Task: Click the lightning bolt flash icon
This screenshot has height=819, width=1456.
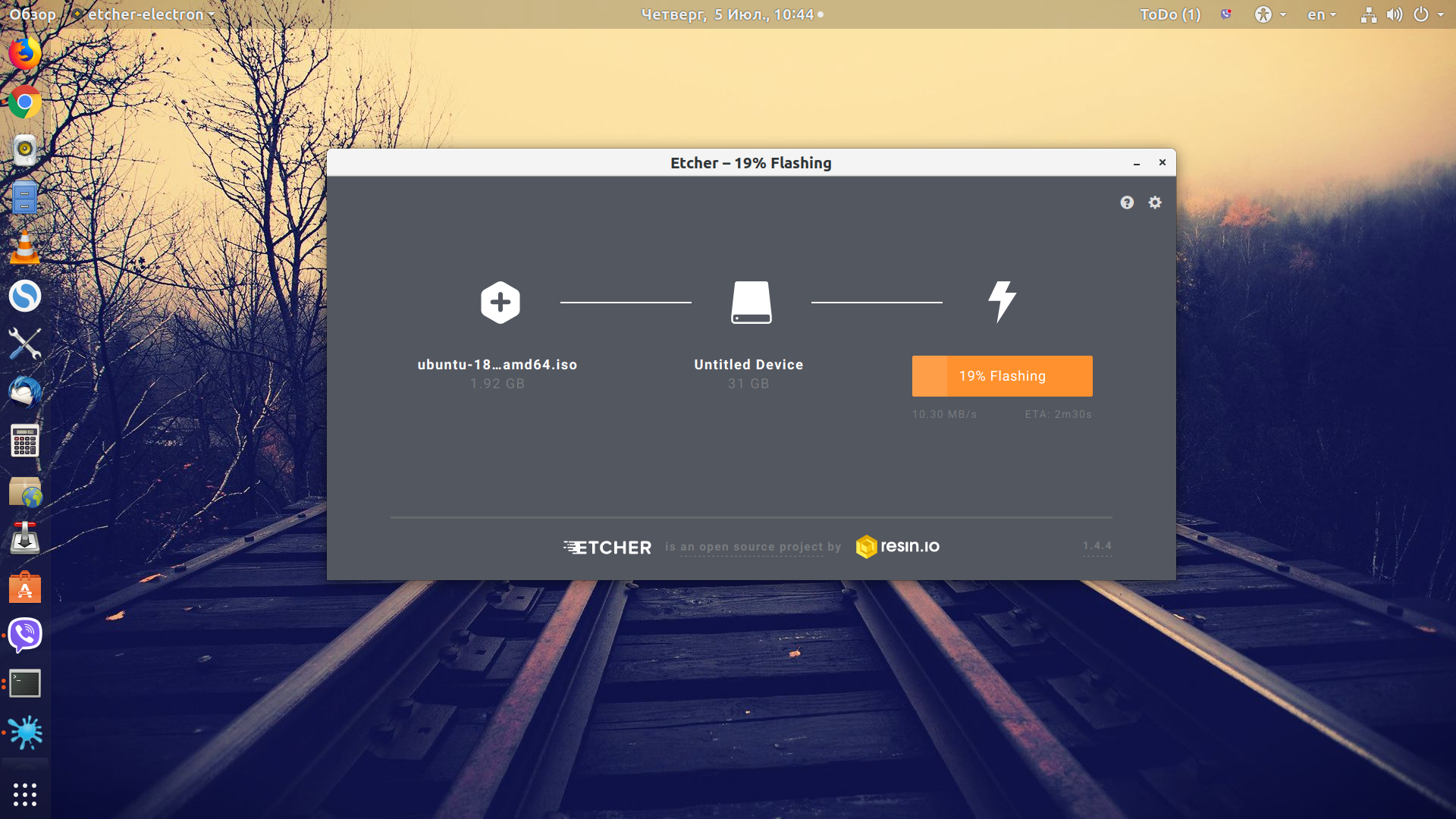Action: (x=1002, y=302)
